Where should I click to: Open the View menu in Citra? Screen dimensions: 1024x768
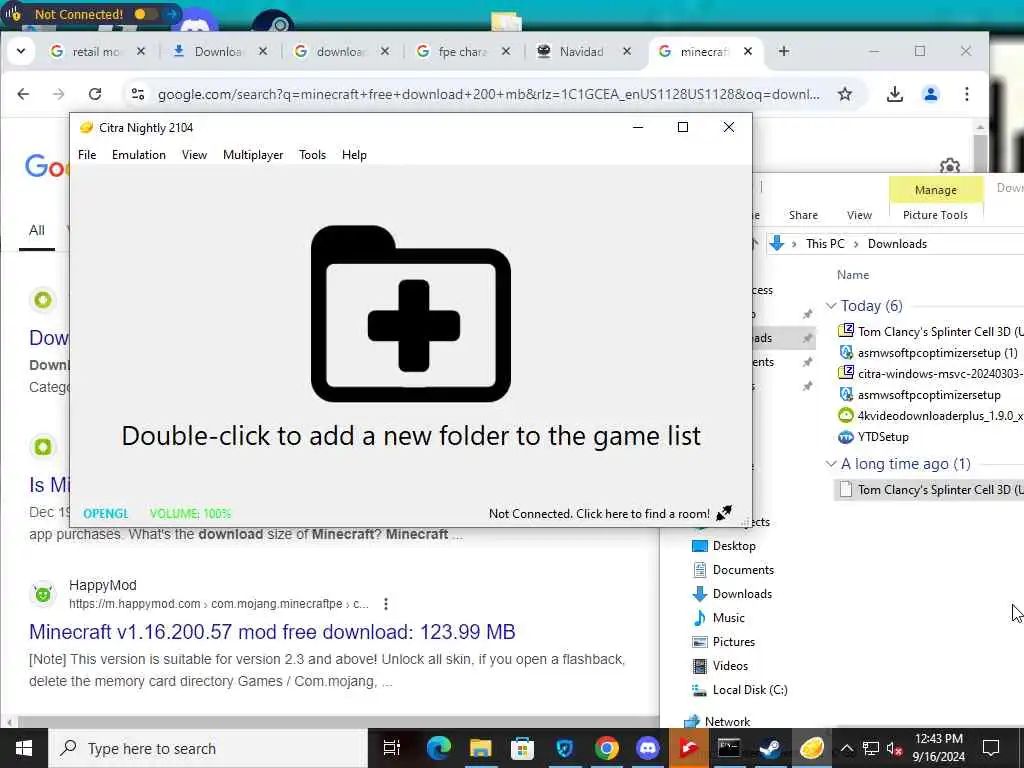[x=194, y=155]
